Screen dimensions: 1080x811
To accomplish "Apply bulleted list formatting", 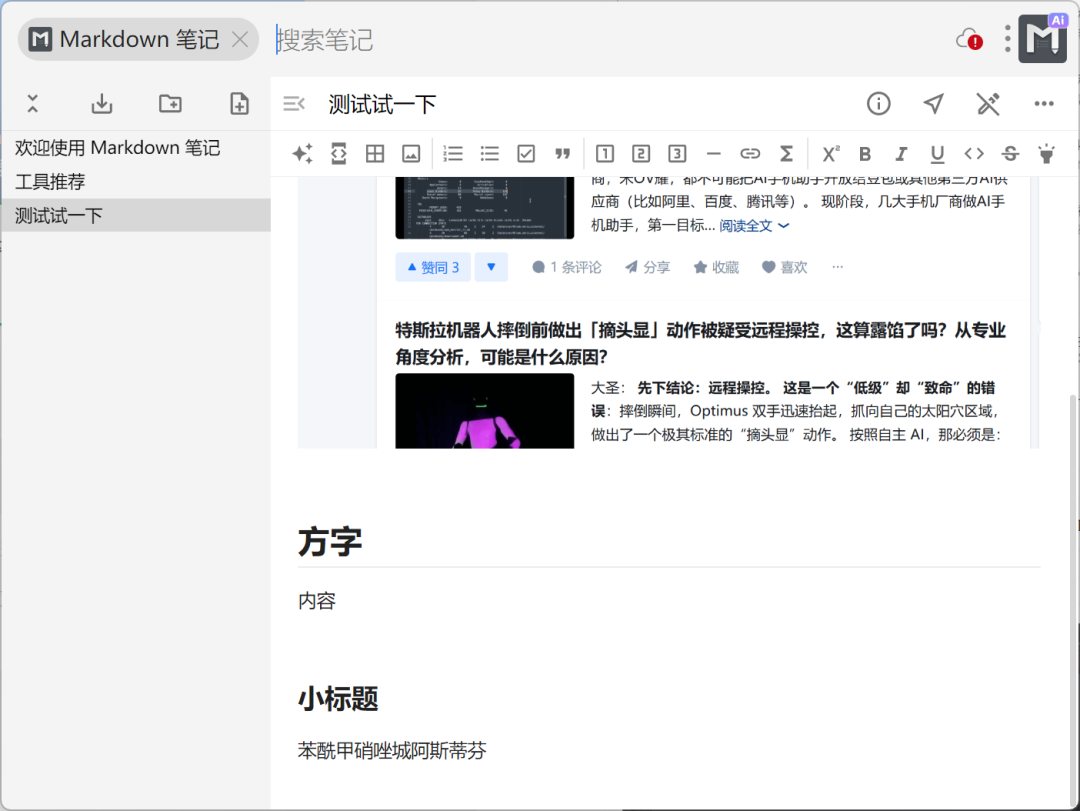I will click(490, 154).
